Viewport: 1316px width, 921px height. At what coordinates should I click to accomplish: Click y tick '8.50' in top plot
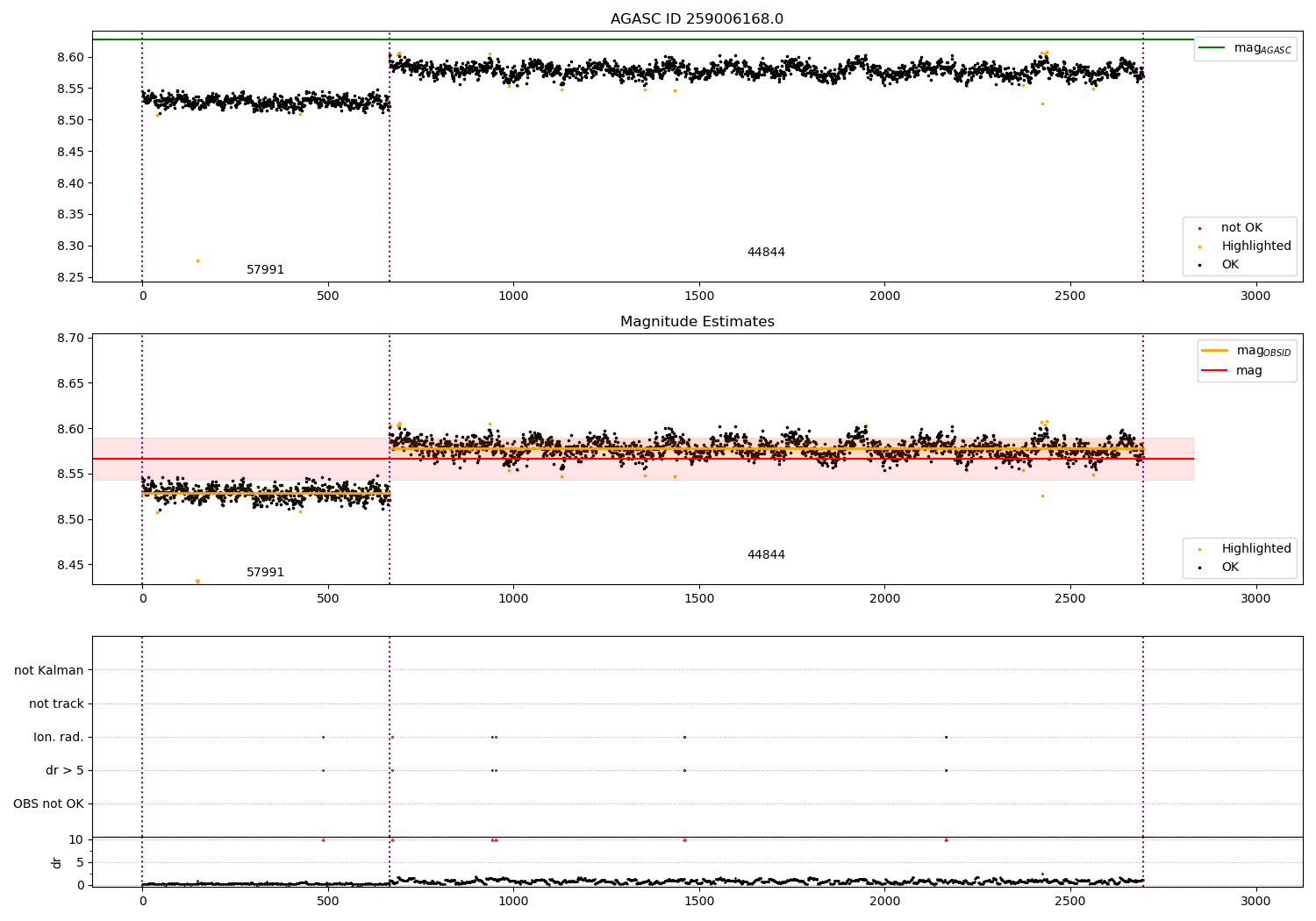[69, 120]
